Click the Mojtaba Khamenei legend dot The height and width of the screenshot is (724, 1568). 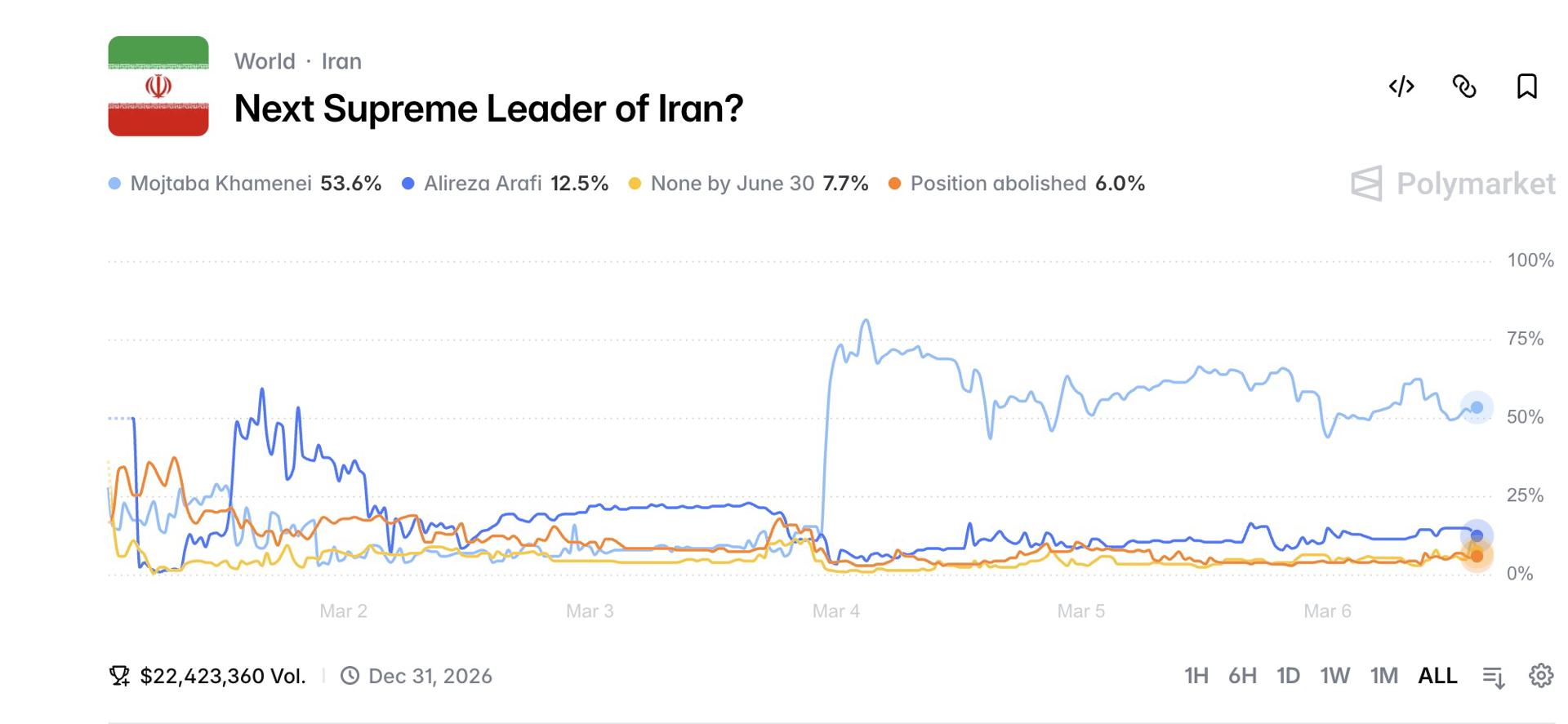[115, 184]
